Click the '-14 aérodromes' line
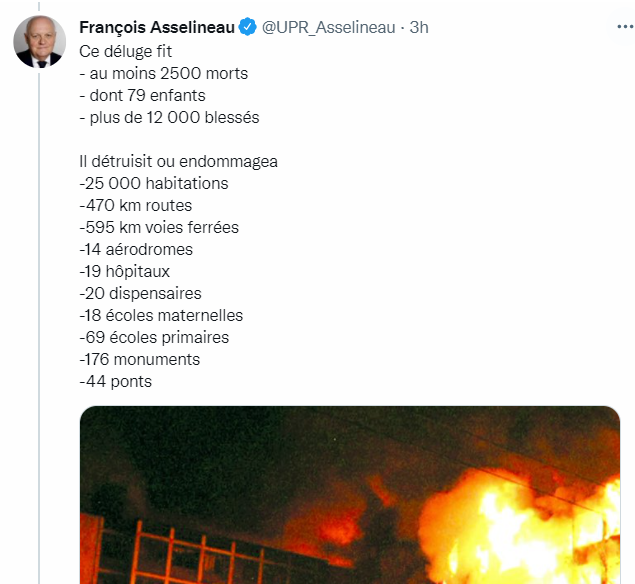This screenshot has height=584, width=635. pos(135,249)
